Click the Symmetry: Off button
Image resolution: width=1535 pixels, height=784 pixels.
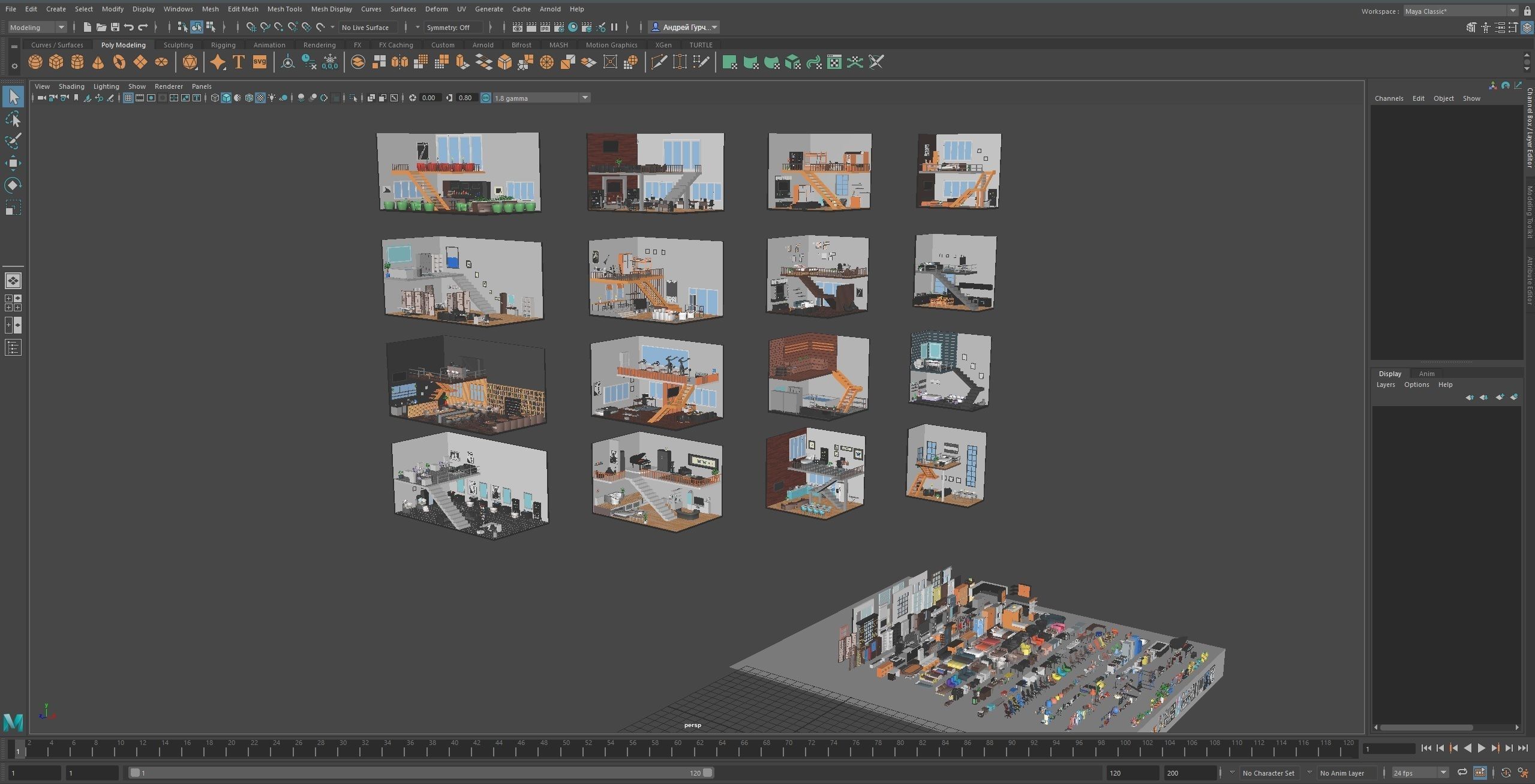(453, 27)
